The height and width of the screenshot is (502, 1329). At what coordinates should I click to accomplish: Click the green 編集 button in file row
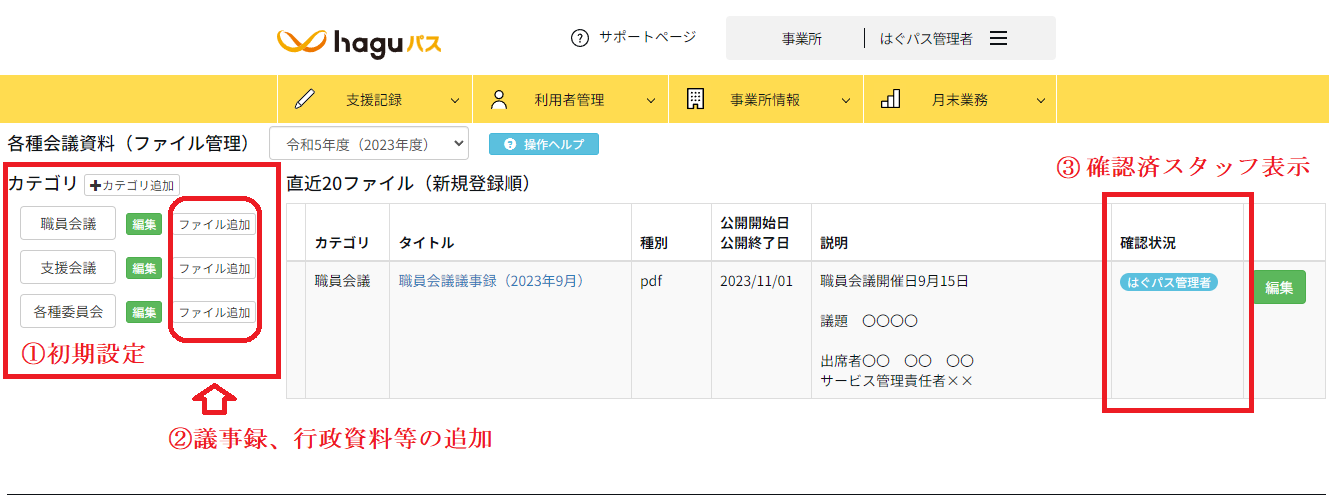coord(1279,287)
